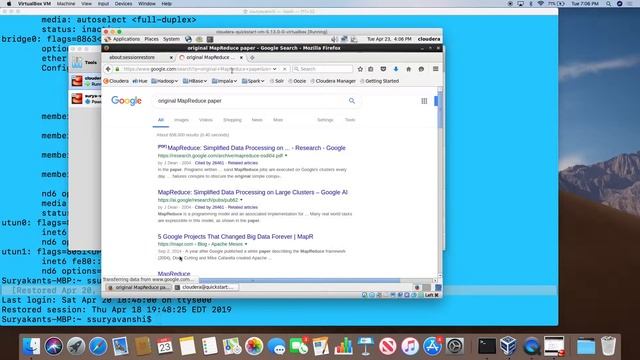The image size is (640, 360).
Task: Open the VirtualBox Devices menu
Action: [x=123, y=4]
